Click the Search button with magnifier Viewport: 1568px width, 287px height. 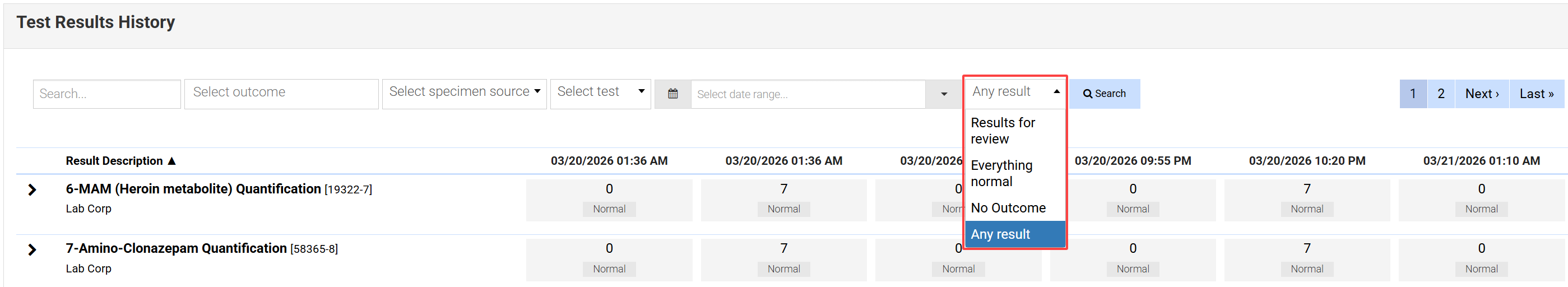(x=1104, y=94)
